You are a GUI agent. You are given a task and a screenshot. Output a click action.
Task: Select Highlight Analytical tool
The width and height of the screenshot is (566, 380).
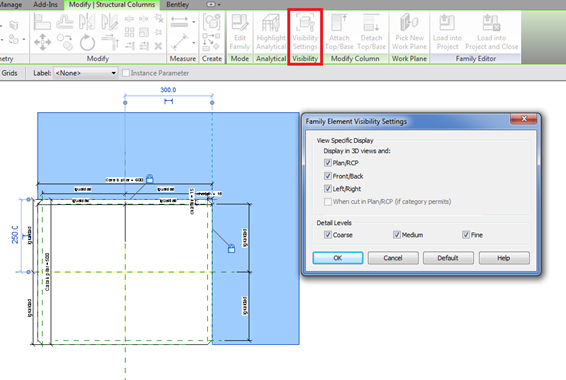pos(271,32)
